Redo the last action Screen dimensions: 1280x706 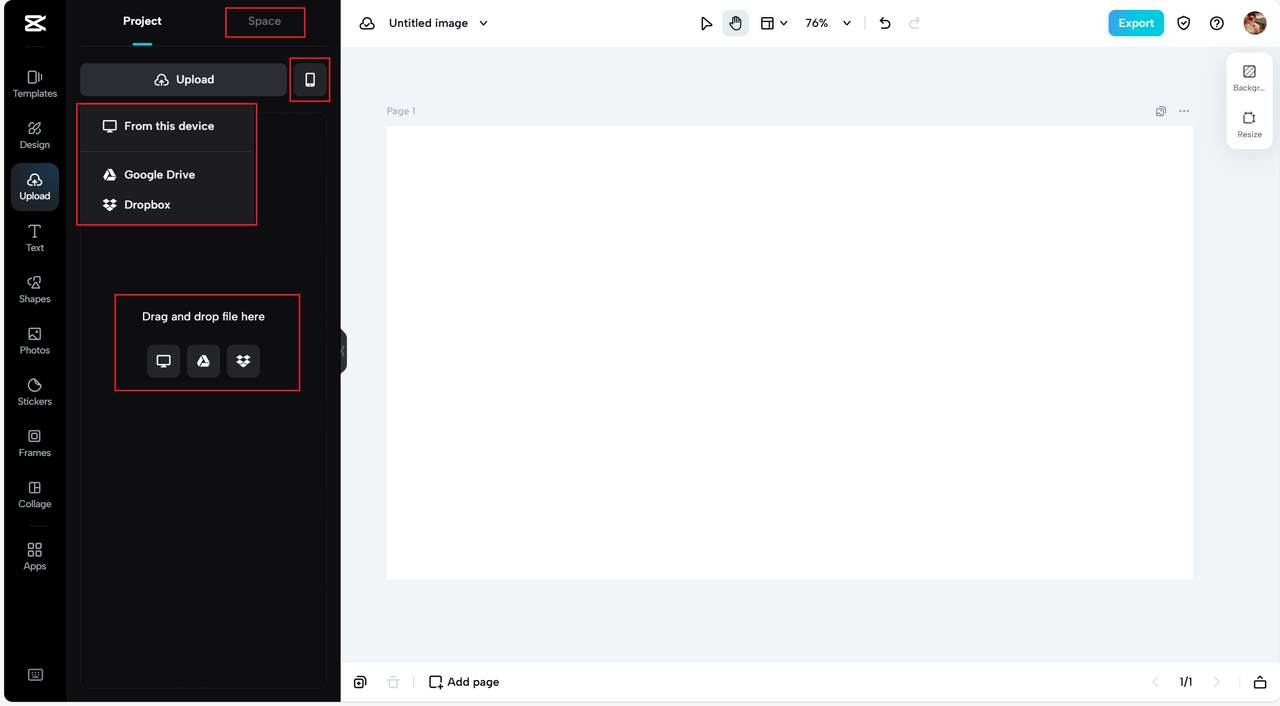[x=914, y=23]
